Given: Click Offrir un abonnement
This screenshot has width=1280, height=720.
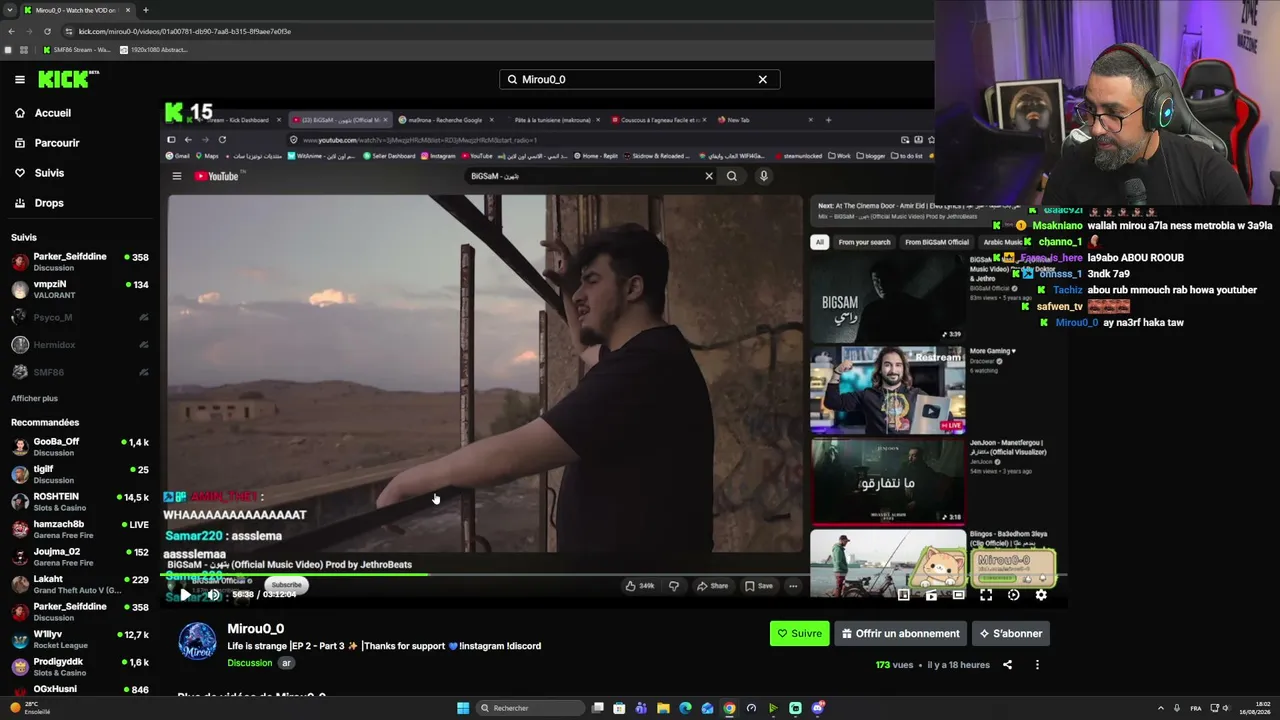Looking at the screenshot, I should tap(900, 633).
